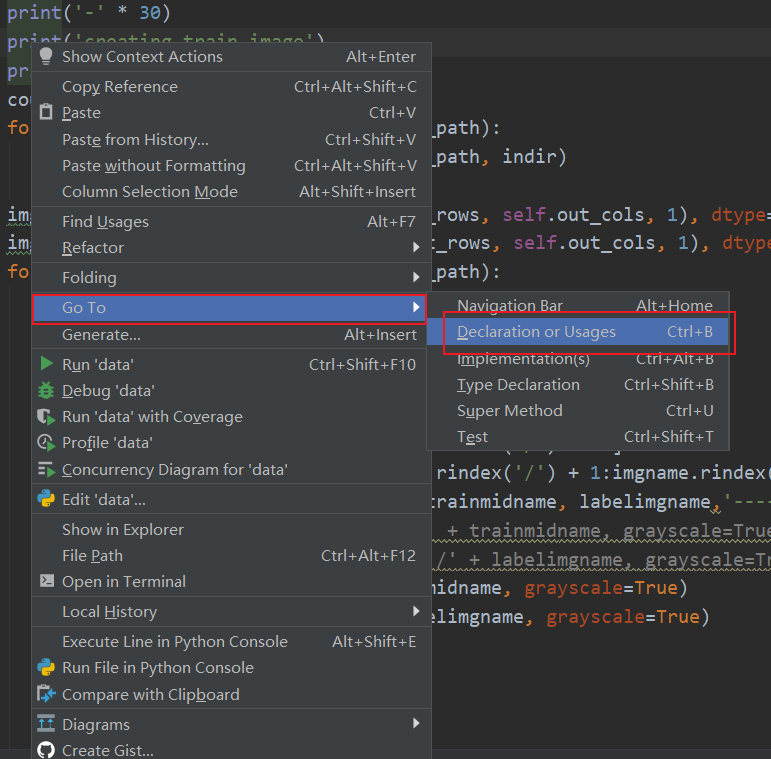This screenshot has height=759, width=771.
Task: Expand the Refactor submenu arrow
Action: pos(416,247)
